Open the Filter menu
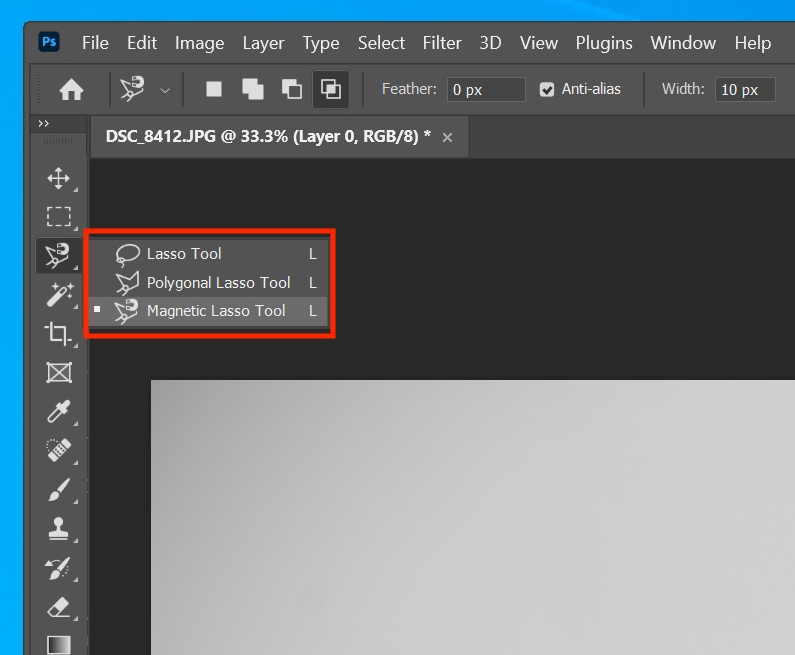Screen dimensions: 795x655 (x=442, y=43)
